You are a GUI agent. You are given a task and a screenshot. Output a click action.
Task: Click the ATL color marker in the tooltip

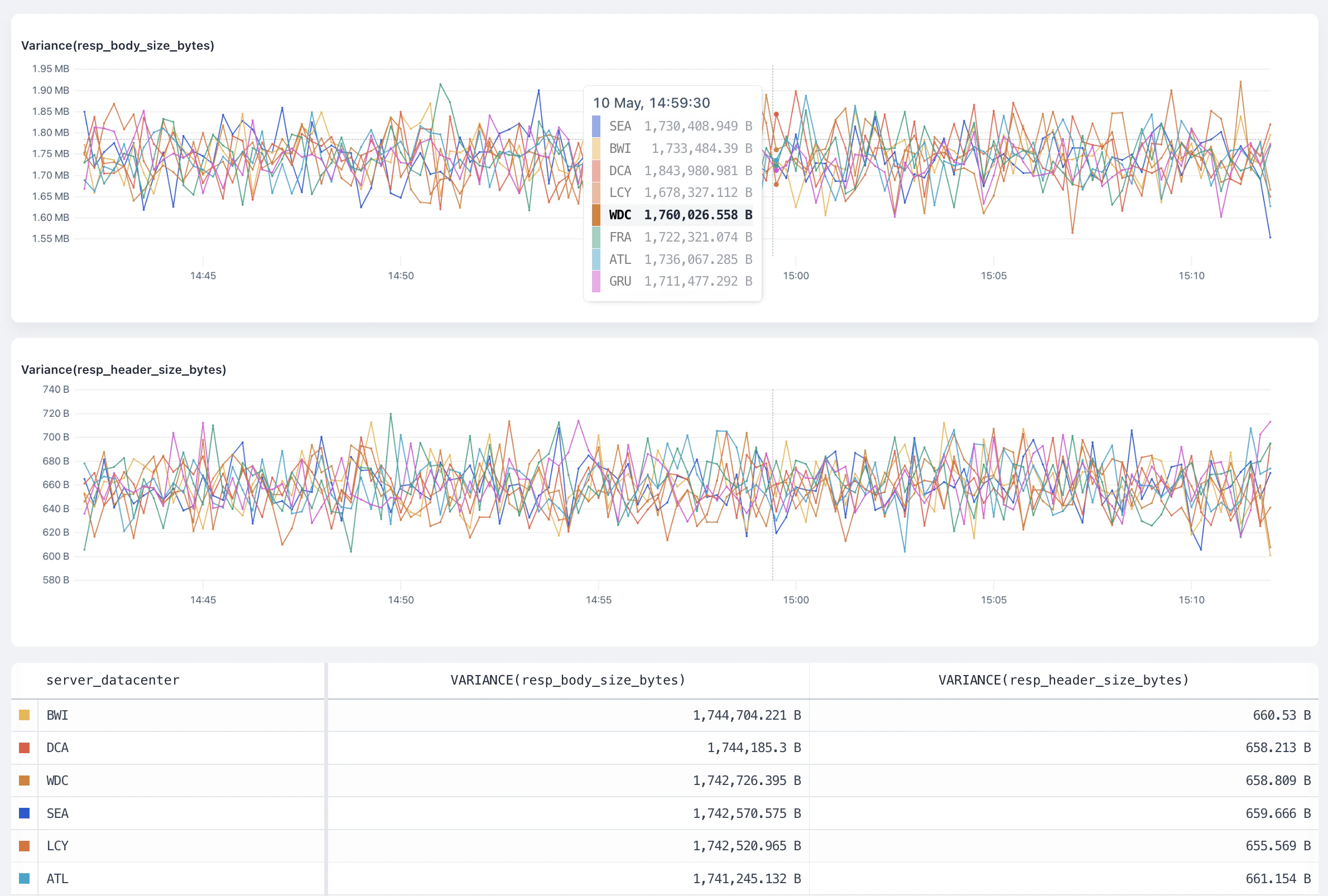coord(596,259)
